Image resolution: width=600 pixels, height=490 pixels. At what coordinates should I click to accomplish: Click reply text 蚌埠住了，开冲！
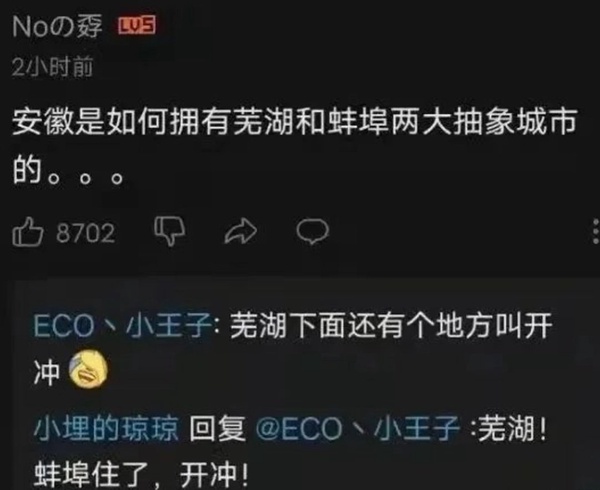[142, 475]
